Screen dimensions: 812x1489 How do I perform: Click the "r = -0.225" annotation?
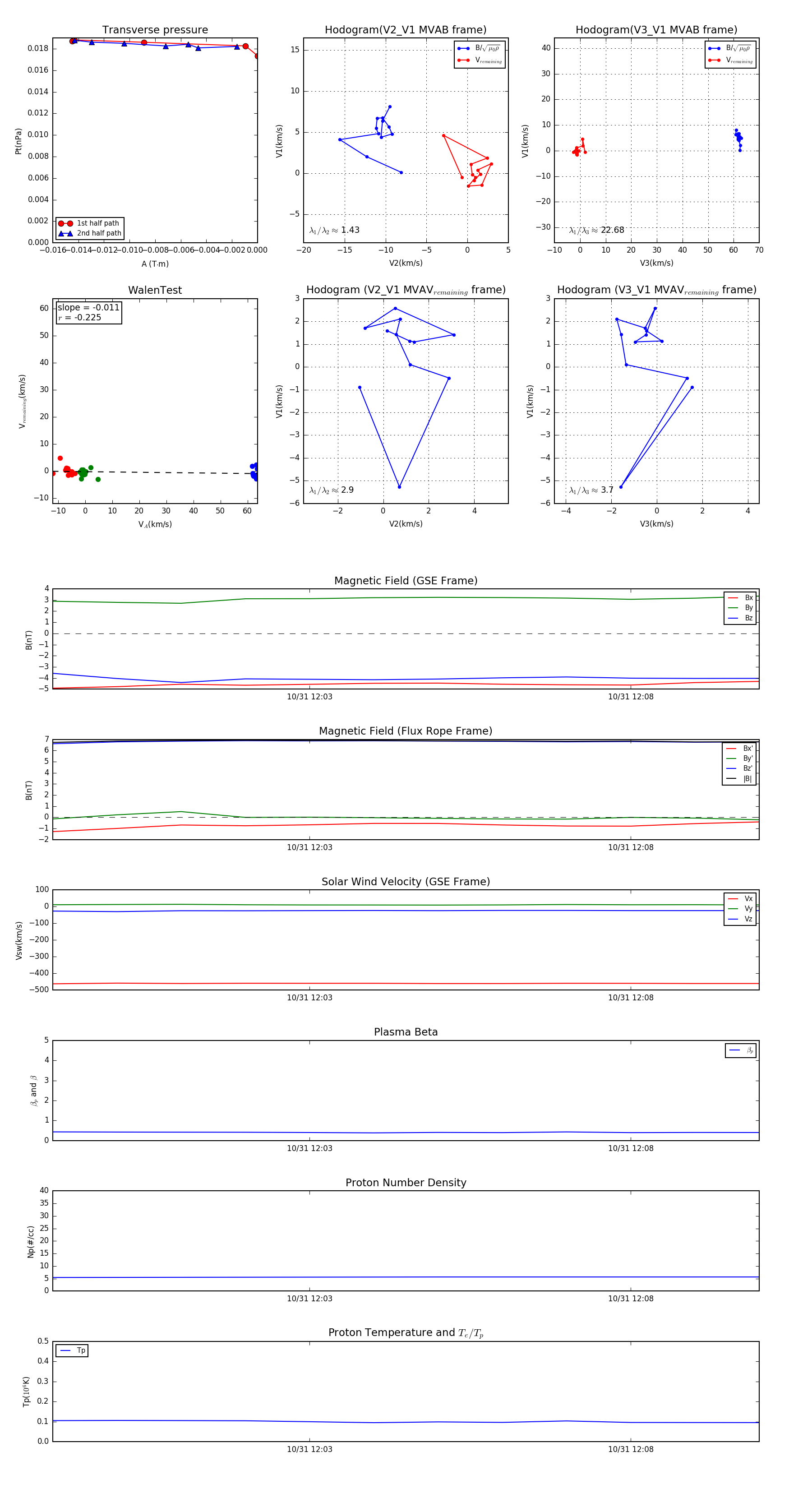pos(80,317)
